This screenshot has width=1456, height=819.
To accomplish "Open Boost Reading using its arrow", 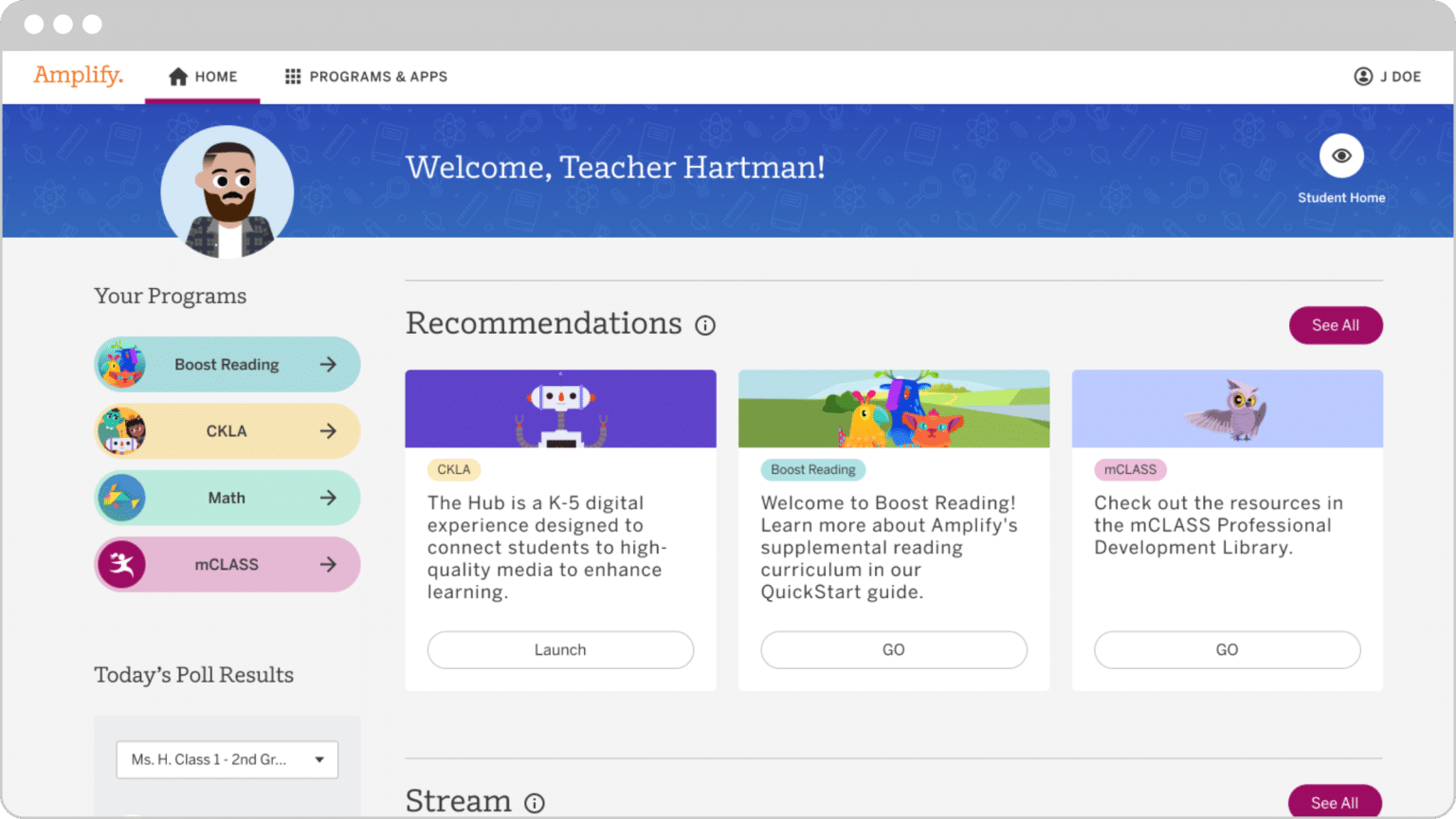I will (x=328, y=365).
